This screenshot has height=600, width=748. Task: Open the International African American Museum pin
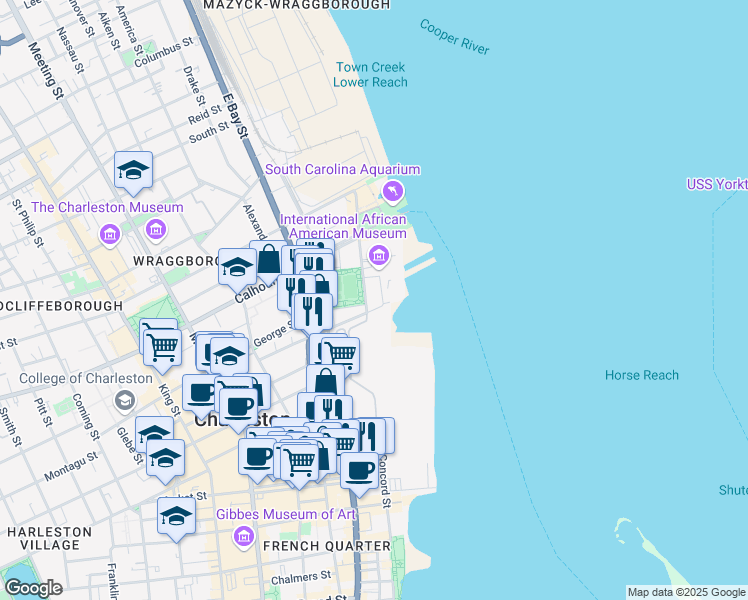click(379, 256)
